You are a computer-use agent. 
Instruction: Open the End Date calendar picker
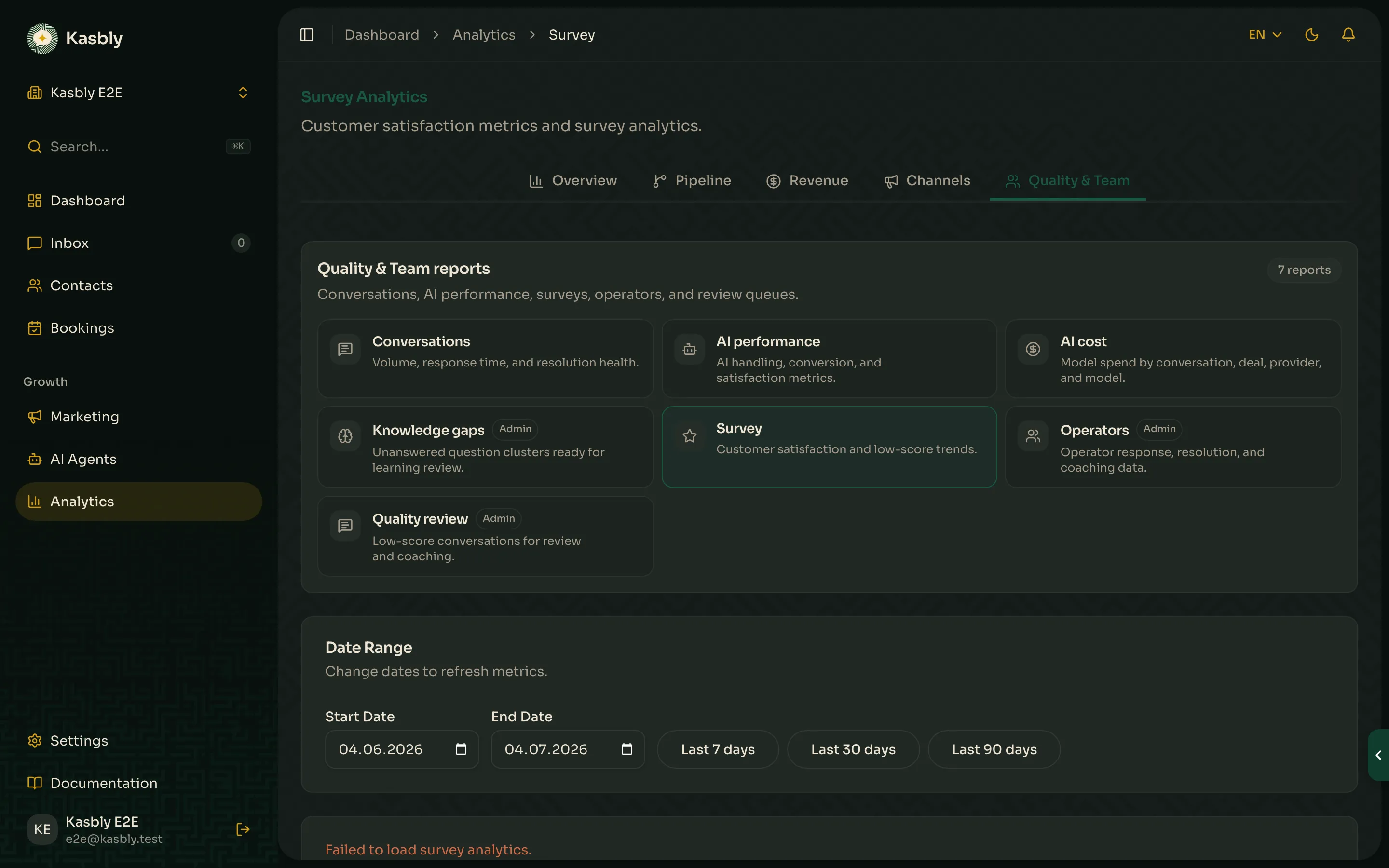click(627, 749)
